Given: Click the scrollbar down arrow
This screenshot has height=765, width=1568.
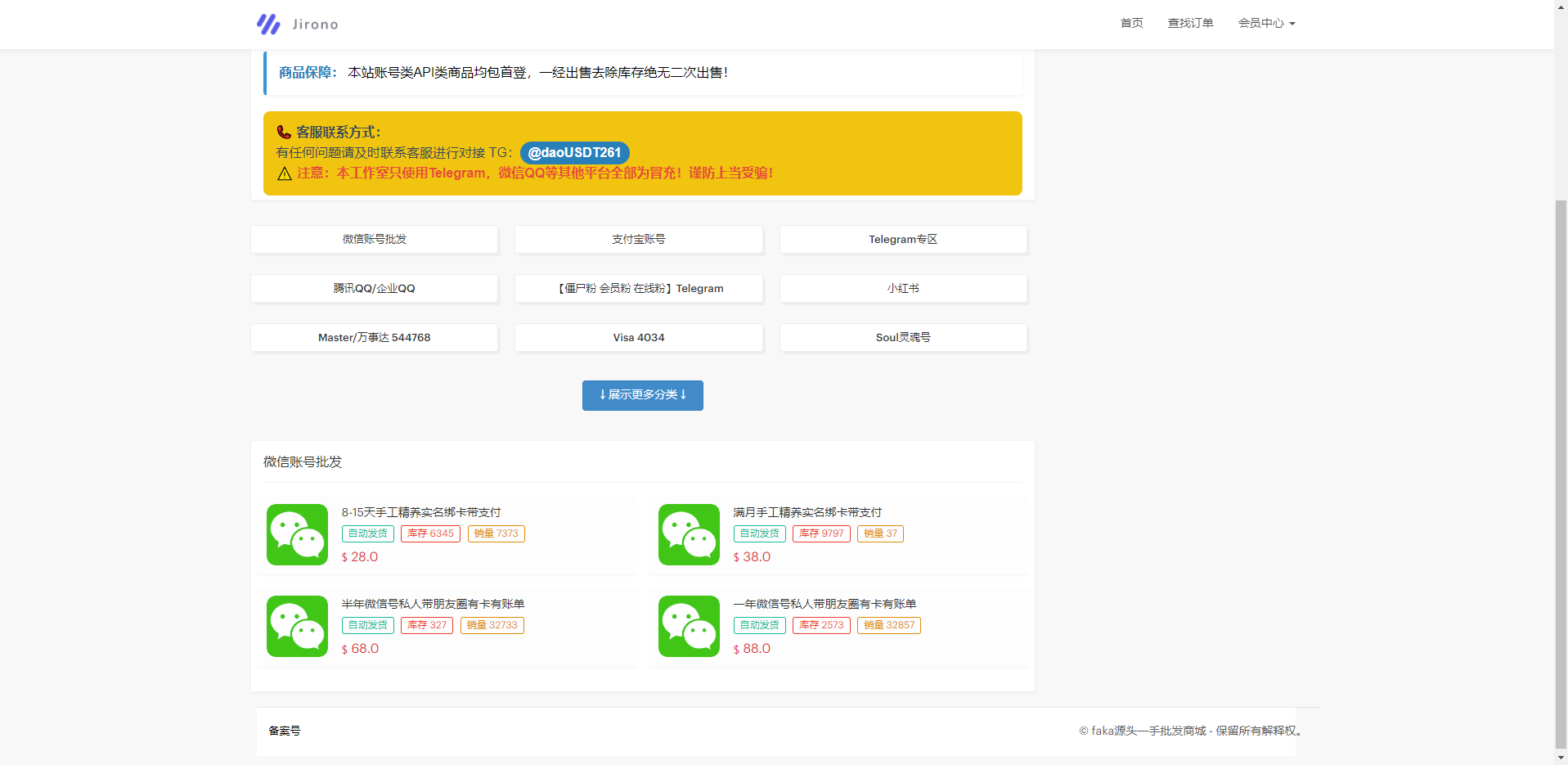Looking at the screenshot, I should point(1561,758).
